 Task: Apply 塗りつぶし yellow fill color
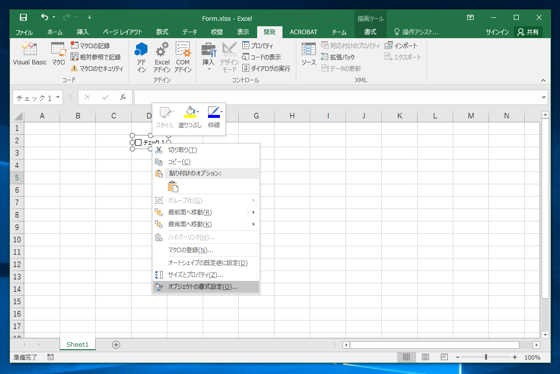coord(190,112)
